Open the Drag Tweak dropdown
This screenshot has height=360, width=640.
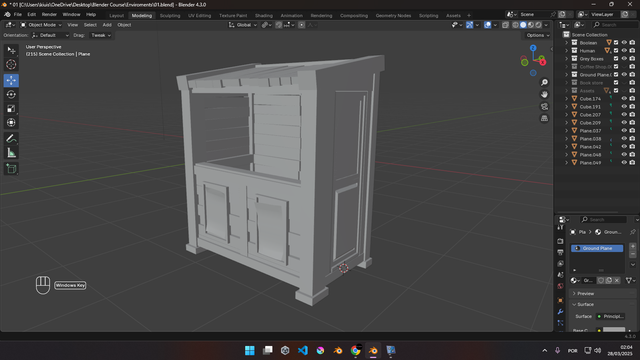[100, 35]
